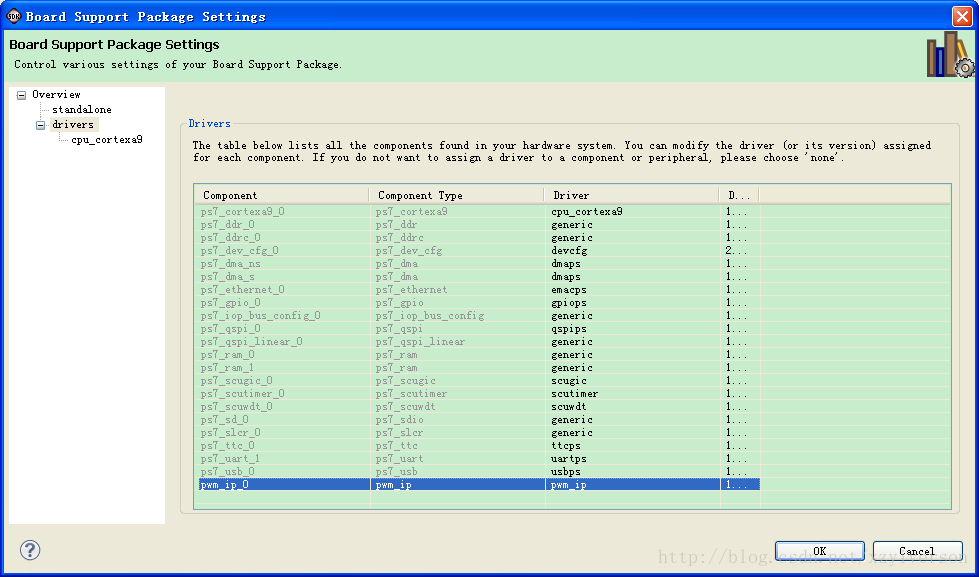Open the driver cell for pwm_ip_0

point(632,485)
